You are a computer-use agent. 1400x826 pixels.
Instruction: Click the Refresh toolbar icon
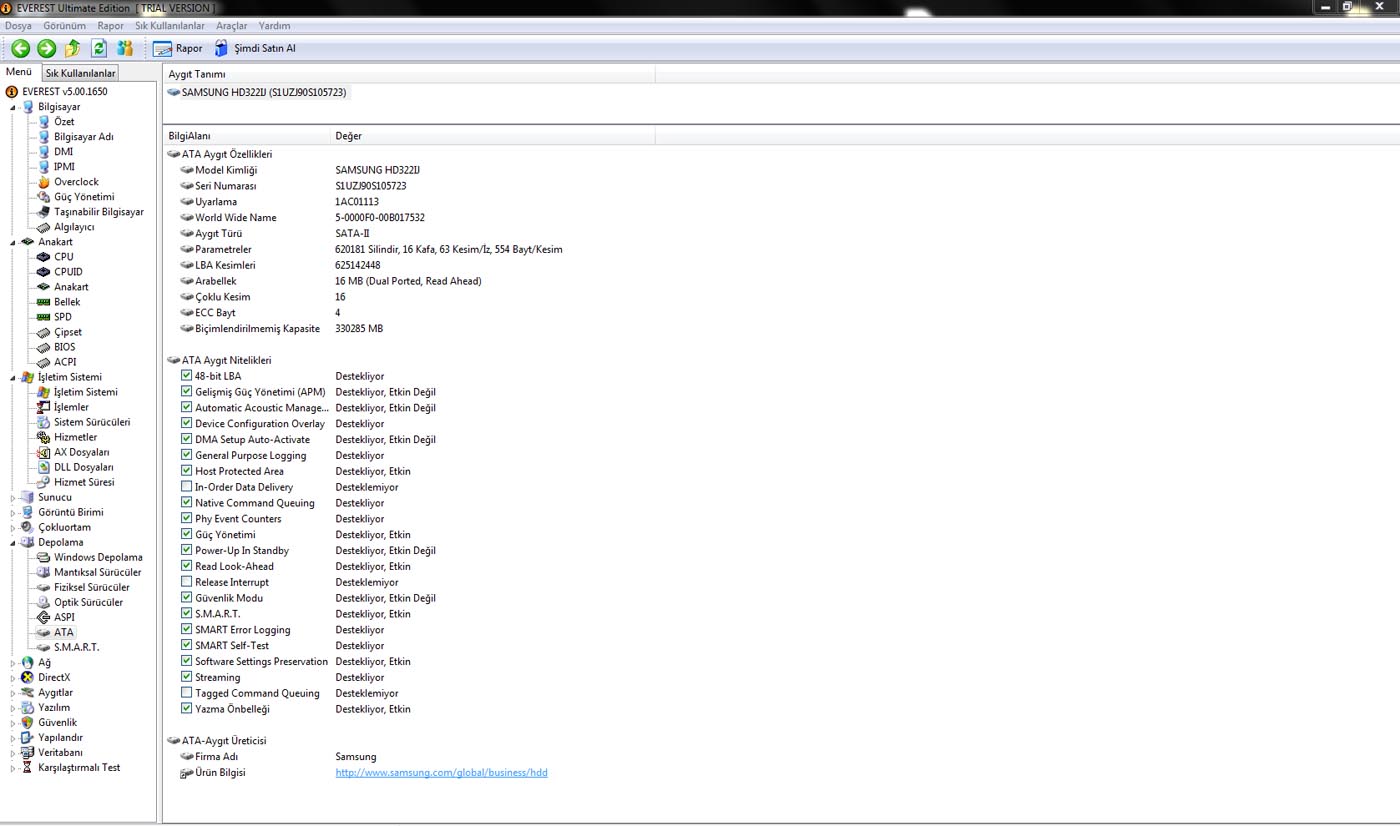pos(99,48)
